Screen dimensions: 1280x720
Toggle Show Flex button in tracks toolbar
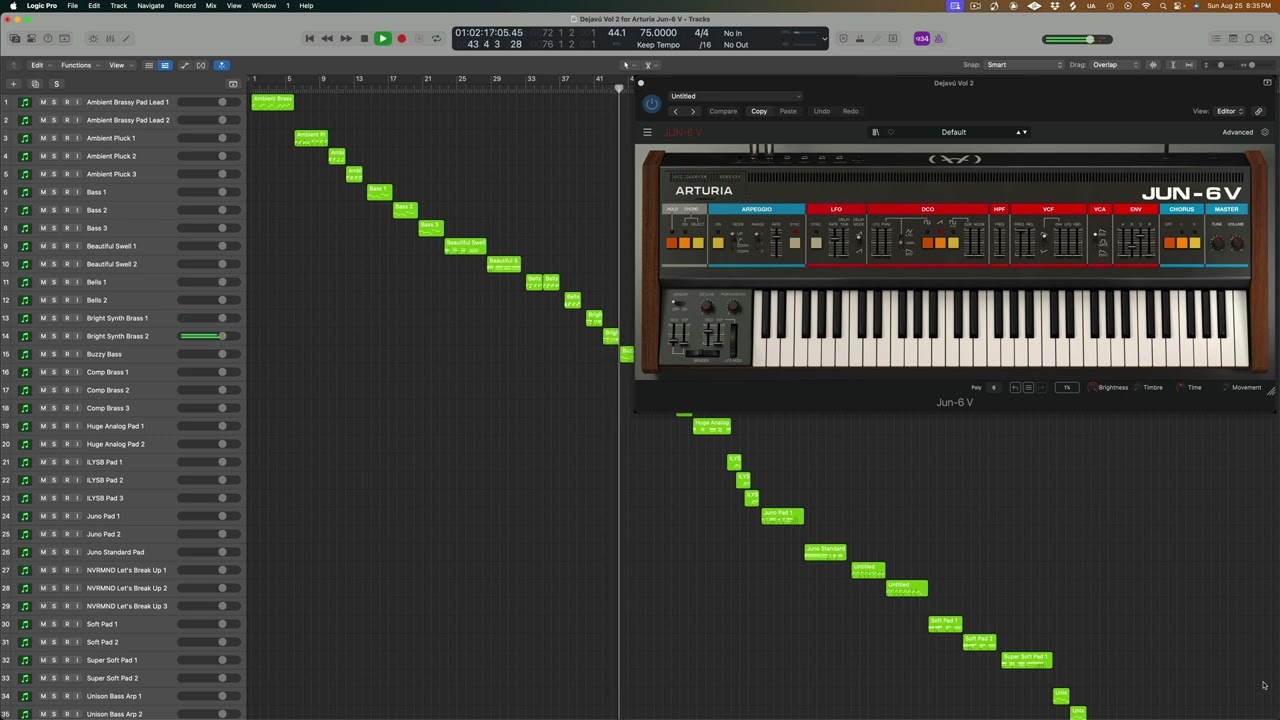pos(201,65)
